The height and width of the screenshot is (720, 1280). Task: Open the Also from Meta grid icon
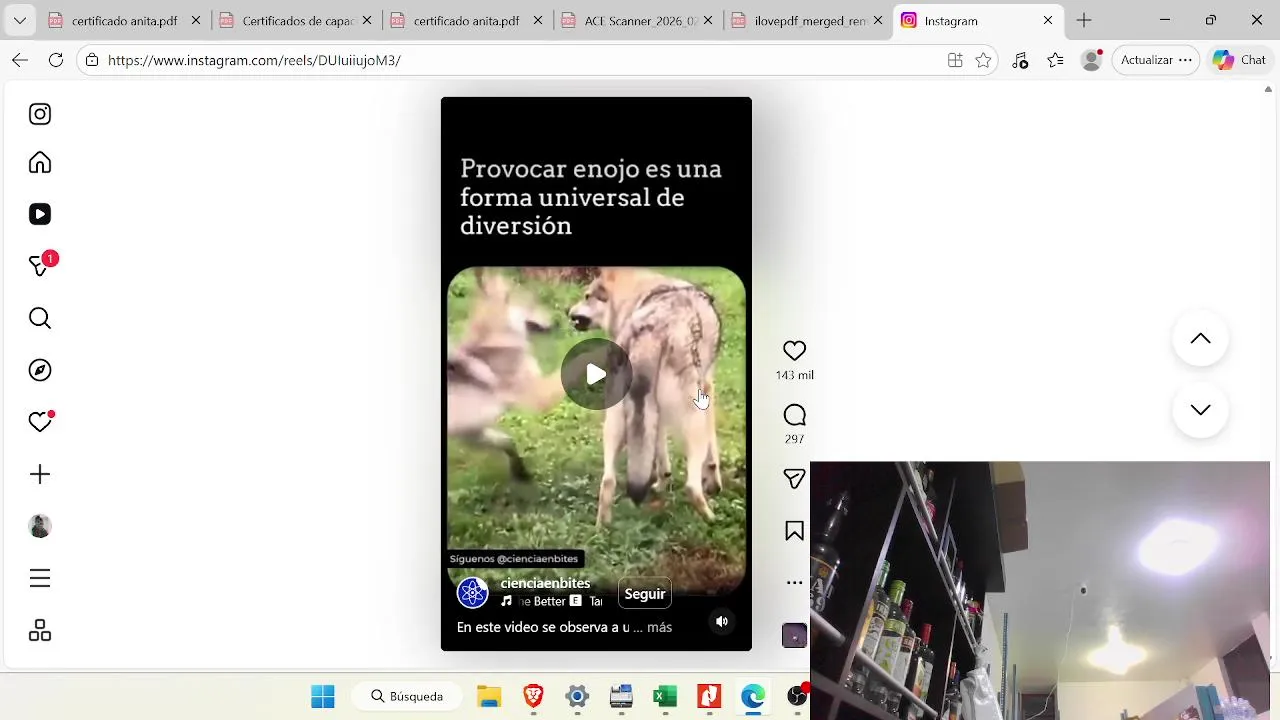tap(40, 630)
